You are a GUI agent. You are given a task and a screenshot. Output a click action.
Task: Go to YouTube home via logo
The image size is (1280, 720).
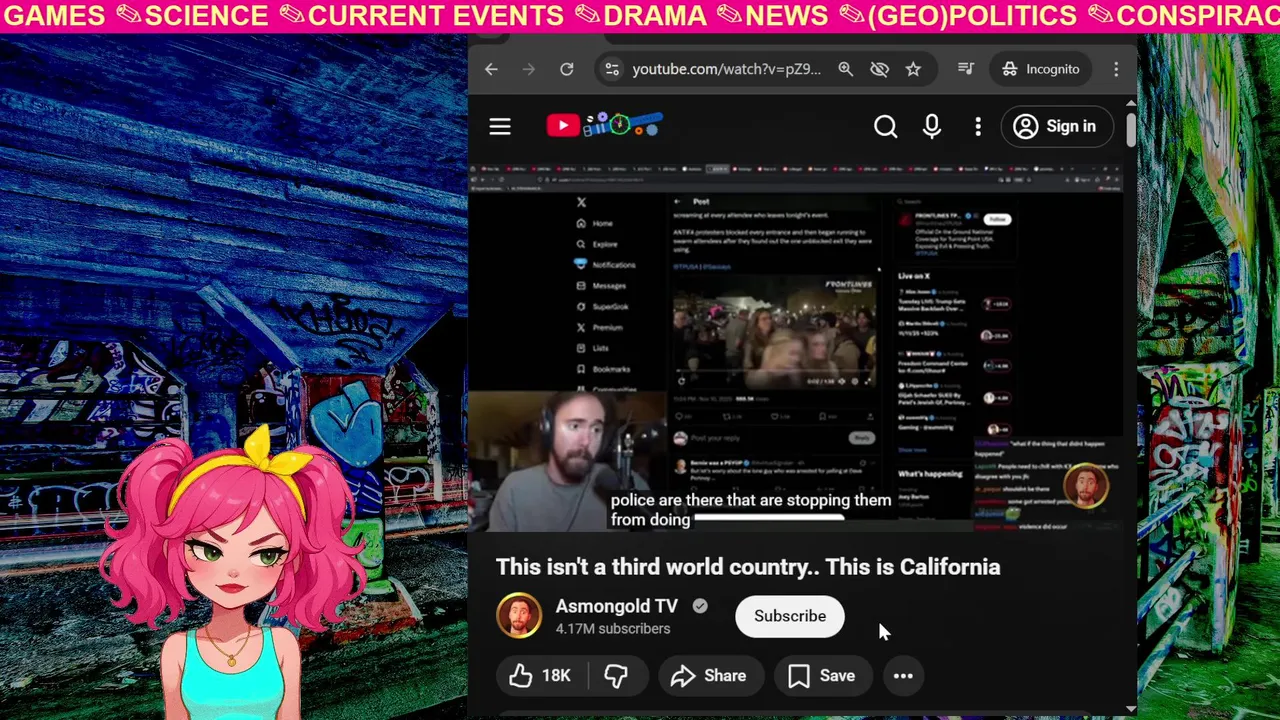[604, 125]
